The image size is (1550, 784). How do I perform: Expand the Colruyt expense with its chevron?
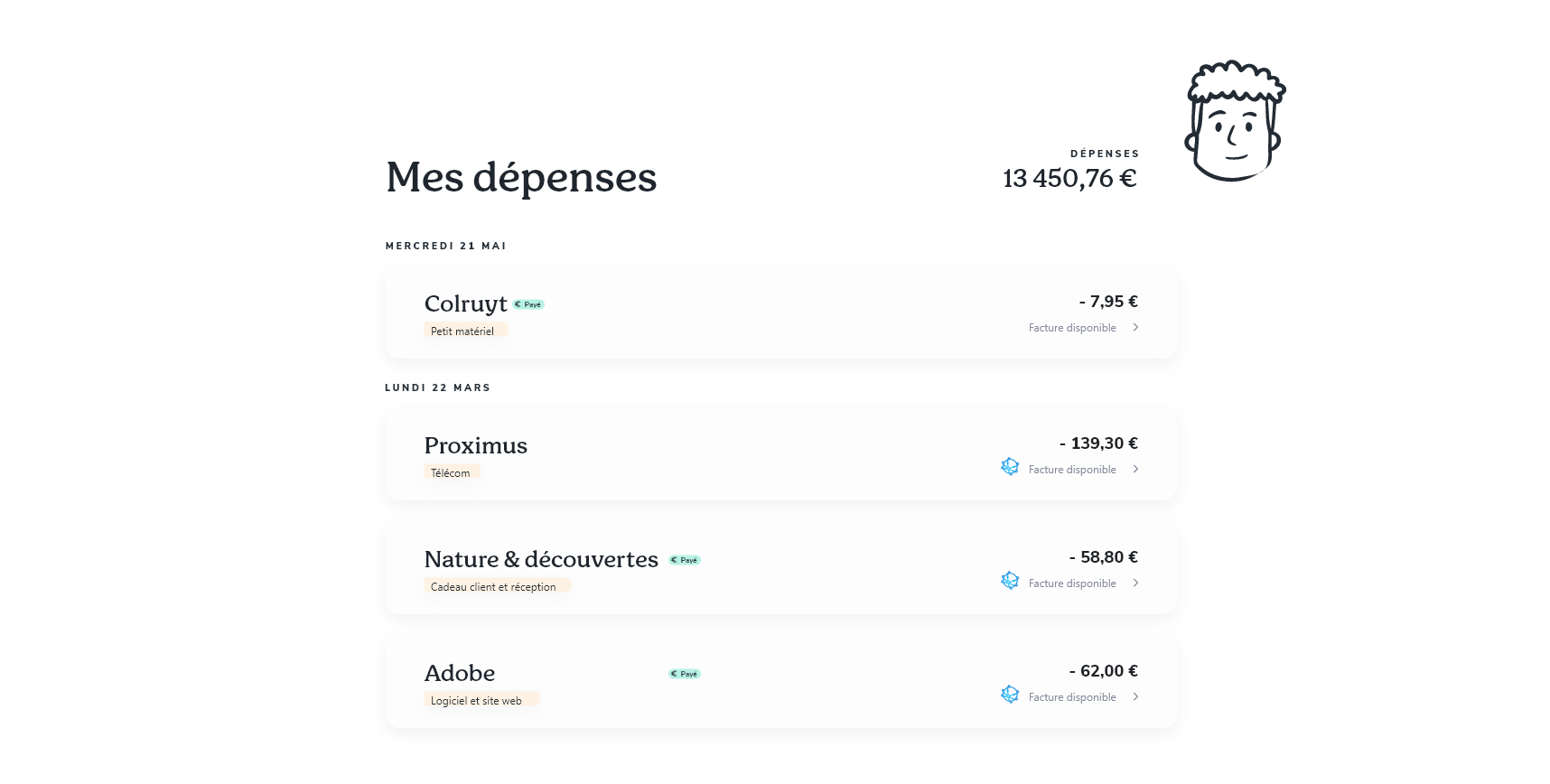point(1135,328)
